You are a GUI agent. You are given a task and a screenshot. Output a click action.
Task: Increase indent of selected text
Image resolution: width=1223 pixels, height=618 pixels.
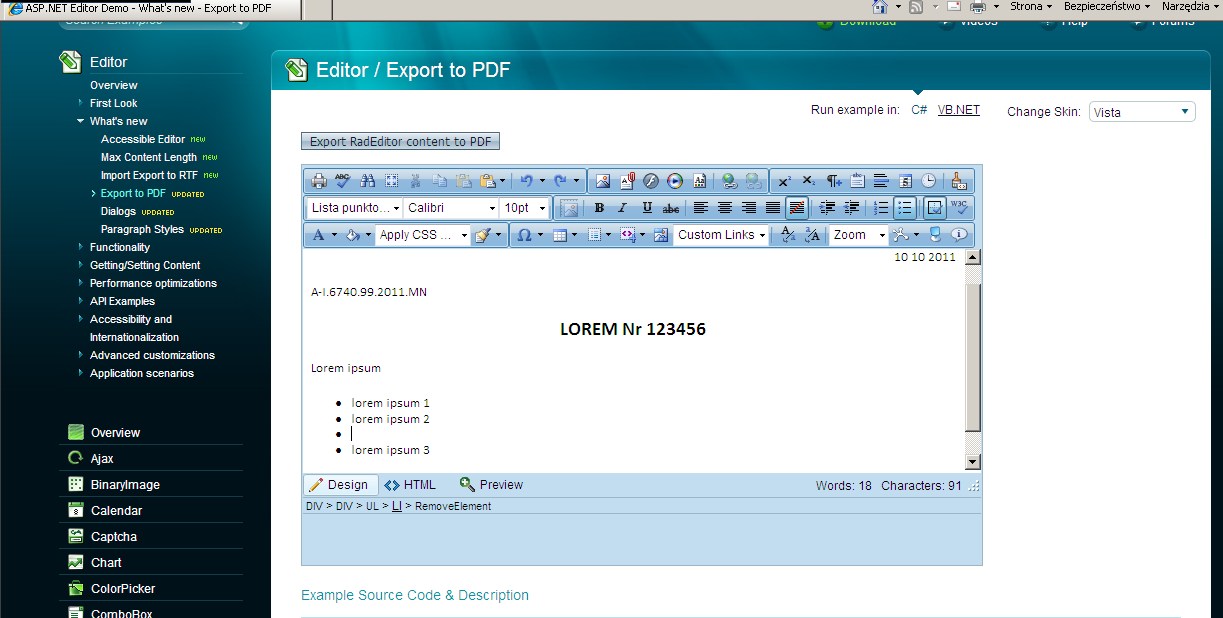point(826,208)
